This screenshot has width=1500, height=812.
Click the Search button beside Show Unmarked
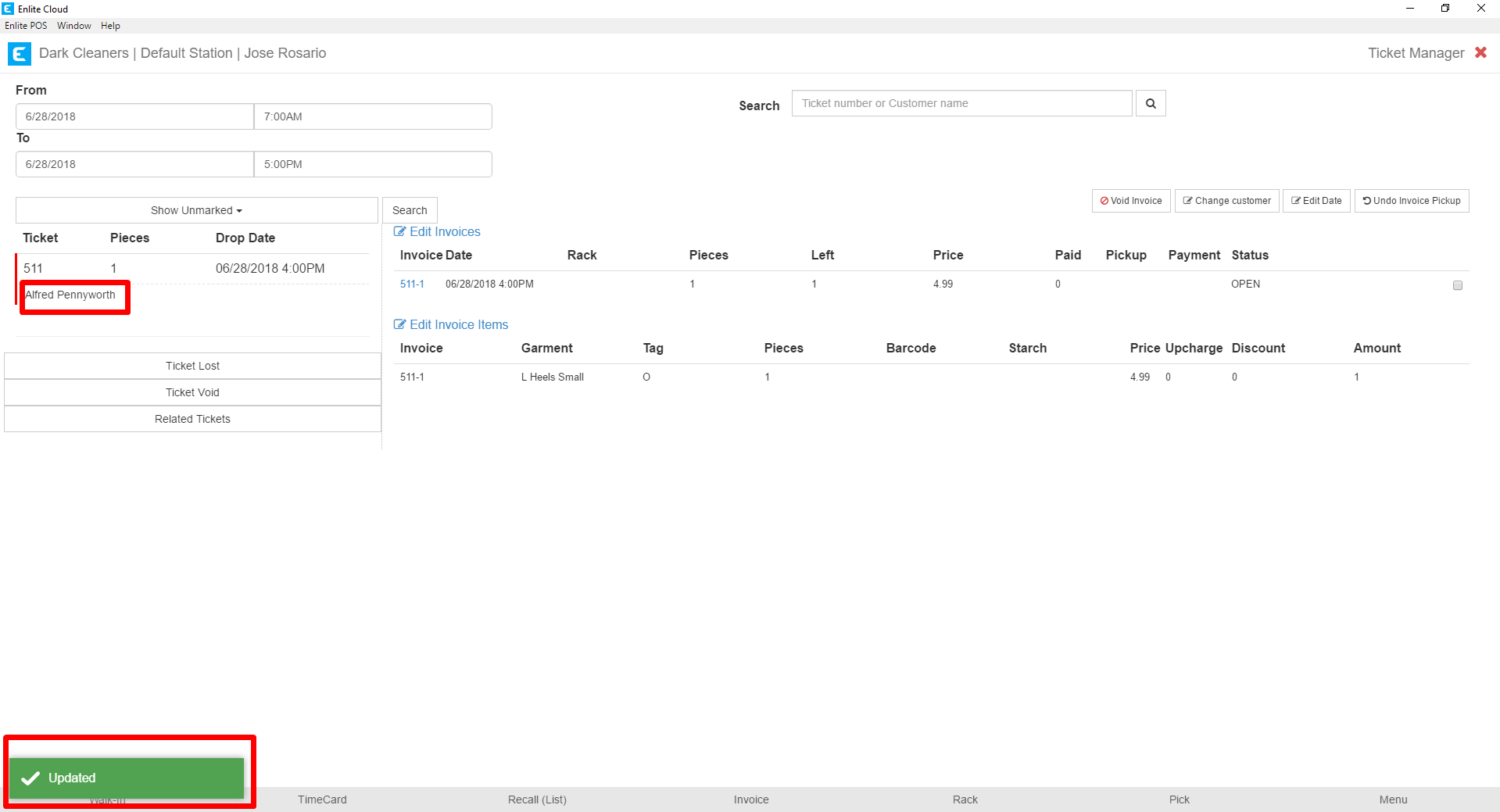(x=410, y=210)
